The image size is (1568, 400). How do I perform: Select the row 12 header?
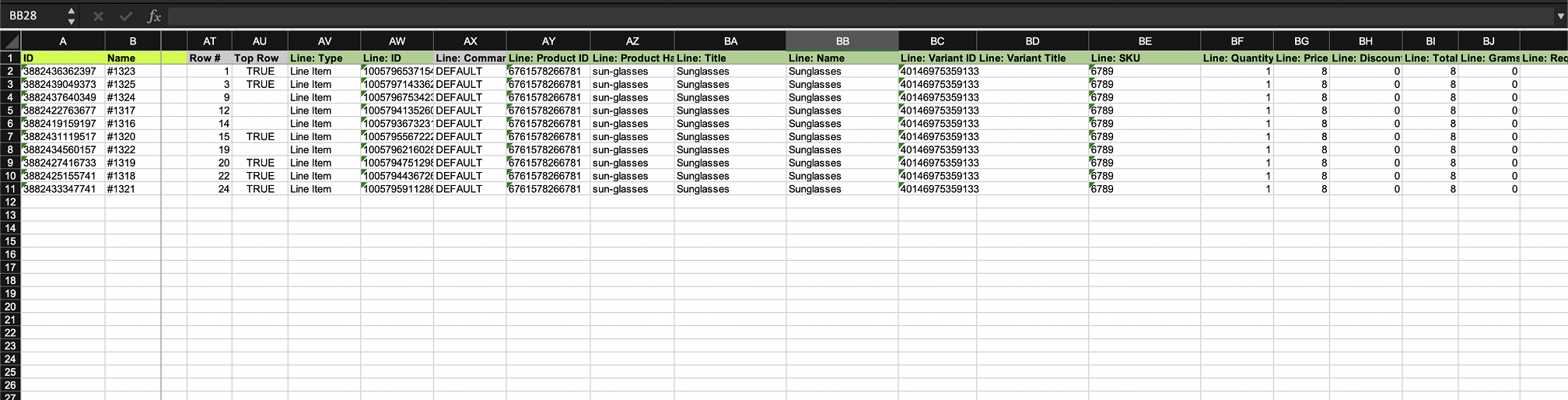click(x=10, y=202)
